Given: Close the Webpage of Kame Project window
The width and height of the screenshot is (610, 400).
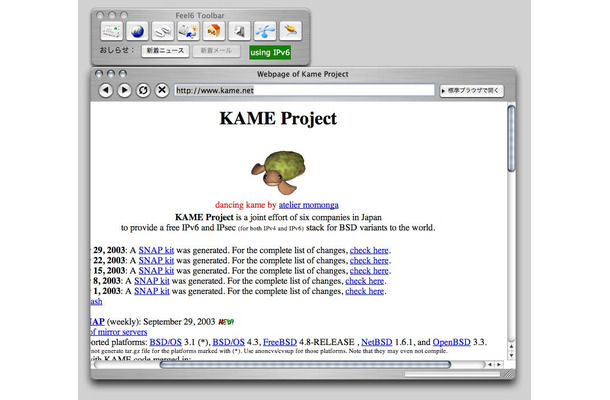Looking at the screenshot, I should click(99, 74).
